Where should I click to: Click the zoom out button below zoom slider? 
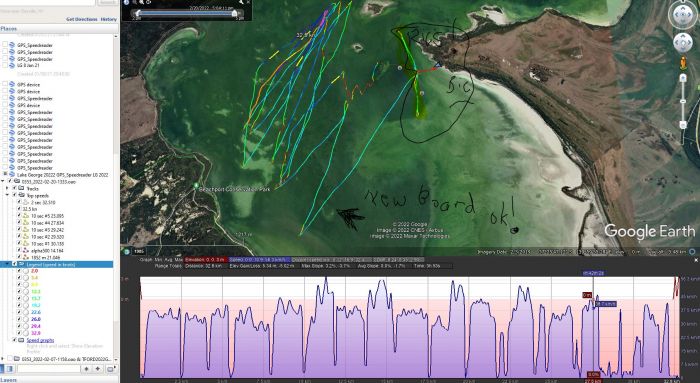[683, 125]
